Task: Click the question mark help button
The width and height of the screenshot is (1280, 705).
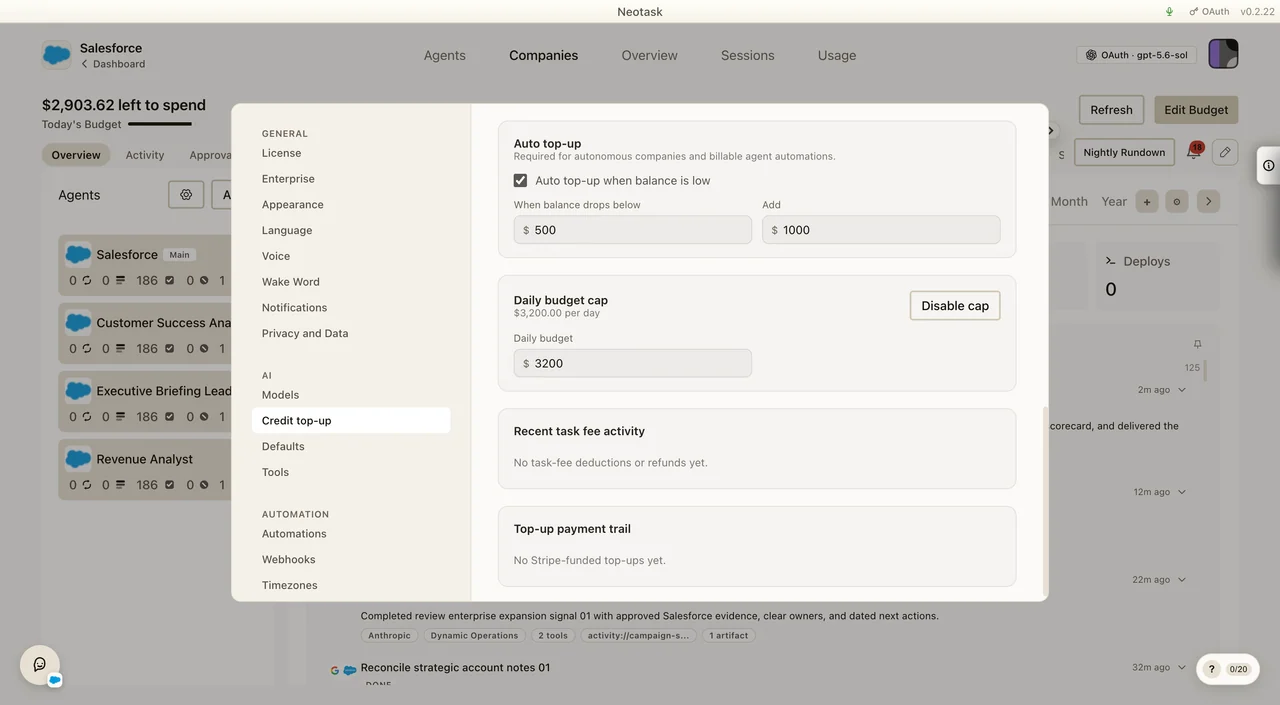Action: 1212,669
